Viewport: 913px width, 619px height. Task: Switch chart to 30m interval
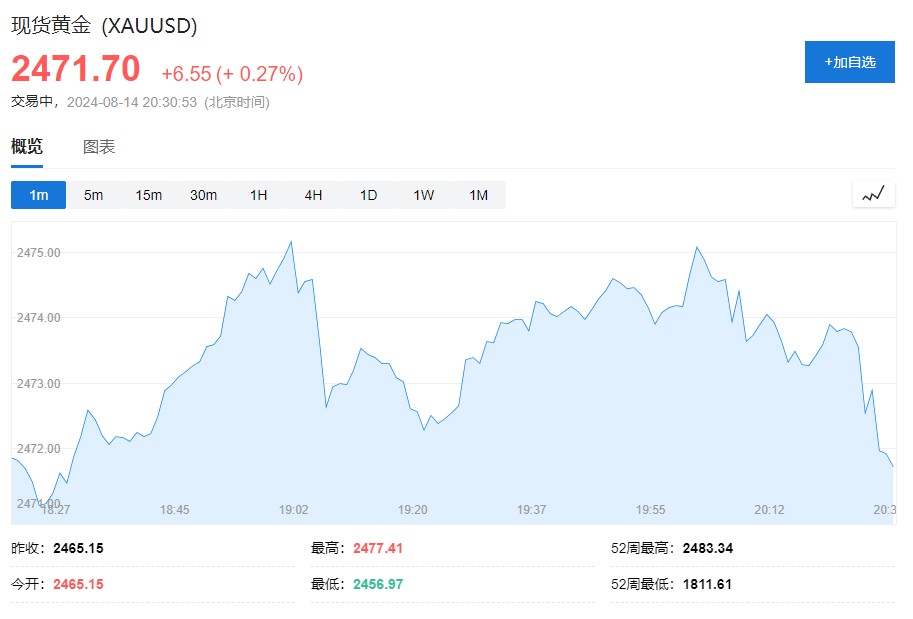click(203, 195)
